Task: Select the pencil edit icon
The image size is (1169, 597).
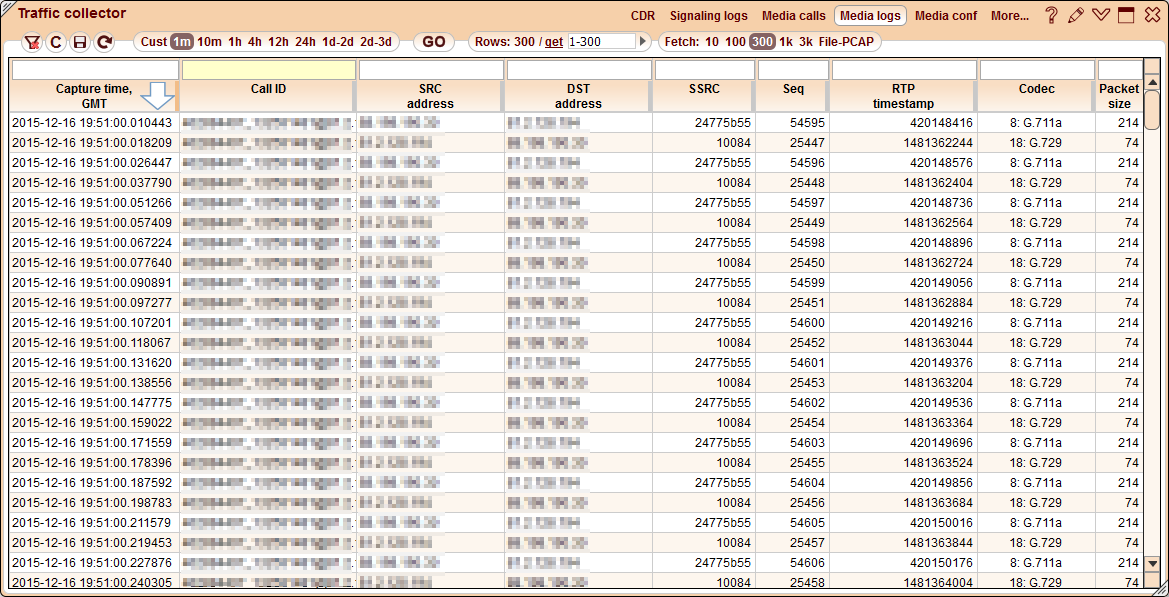Action: point(1076,15)
